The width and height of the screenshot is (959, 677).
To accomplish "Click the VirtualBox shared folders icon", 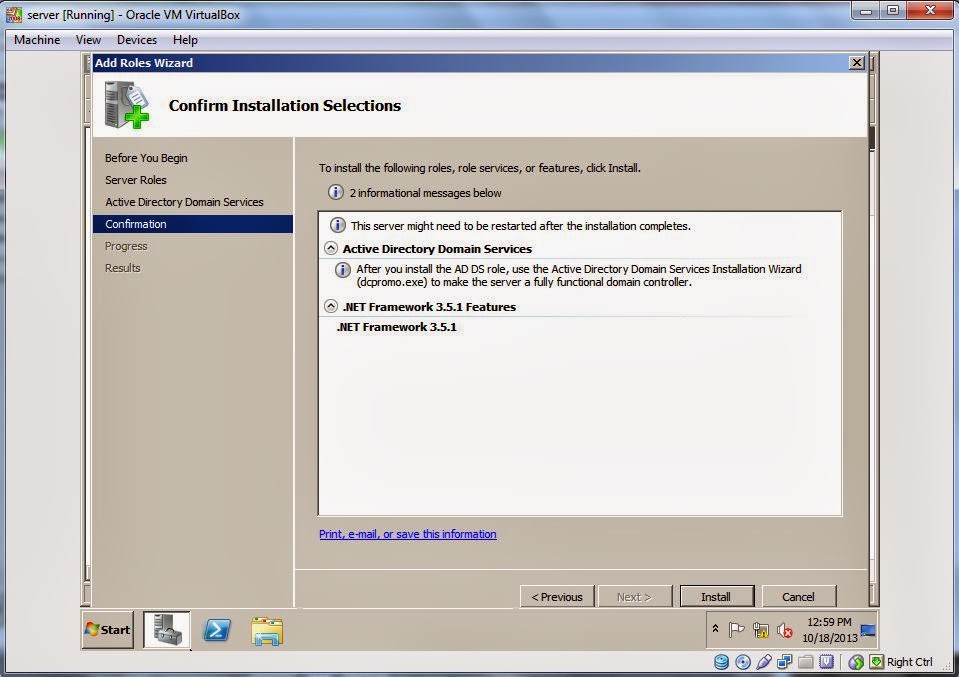I will (805, 662).
